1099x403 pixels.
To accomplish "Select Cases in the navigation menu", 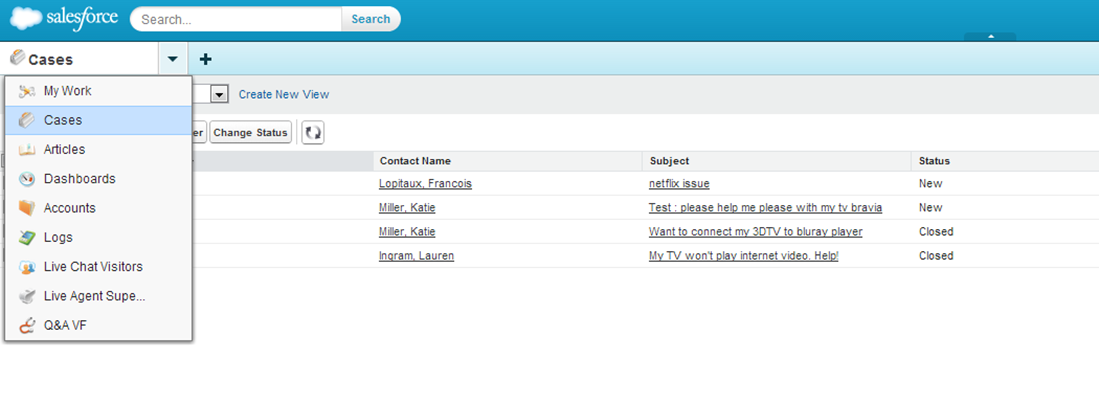I will pyautogui.click(x=98, y=121).
